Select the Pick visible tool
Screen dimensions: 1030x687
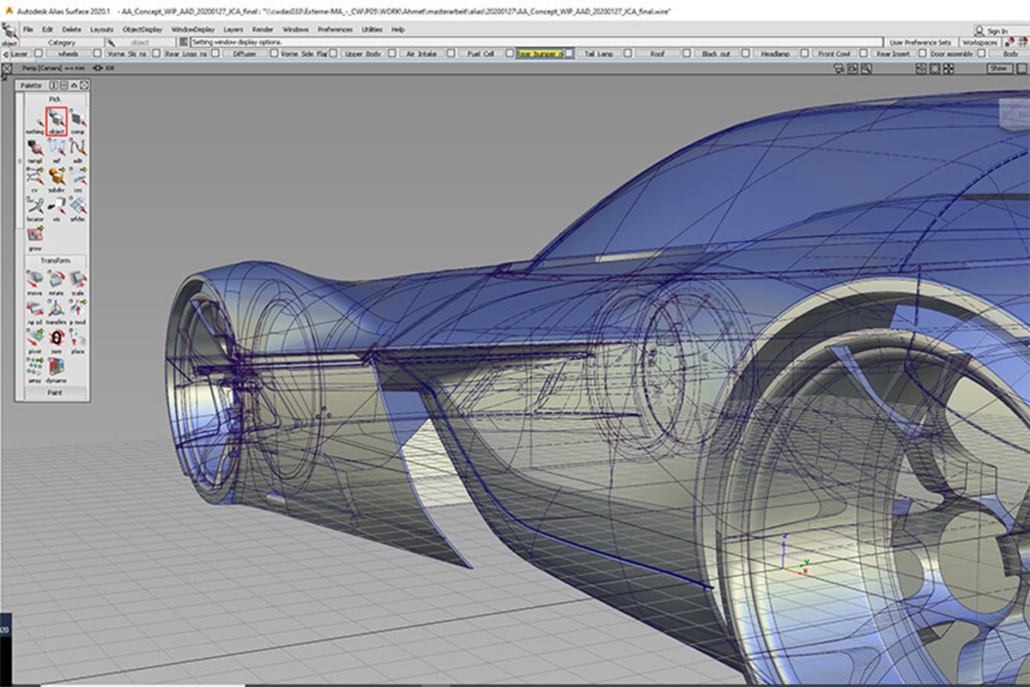[x=56, y=209]
